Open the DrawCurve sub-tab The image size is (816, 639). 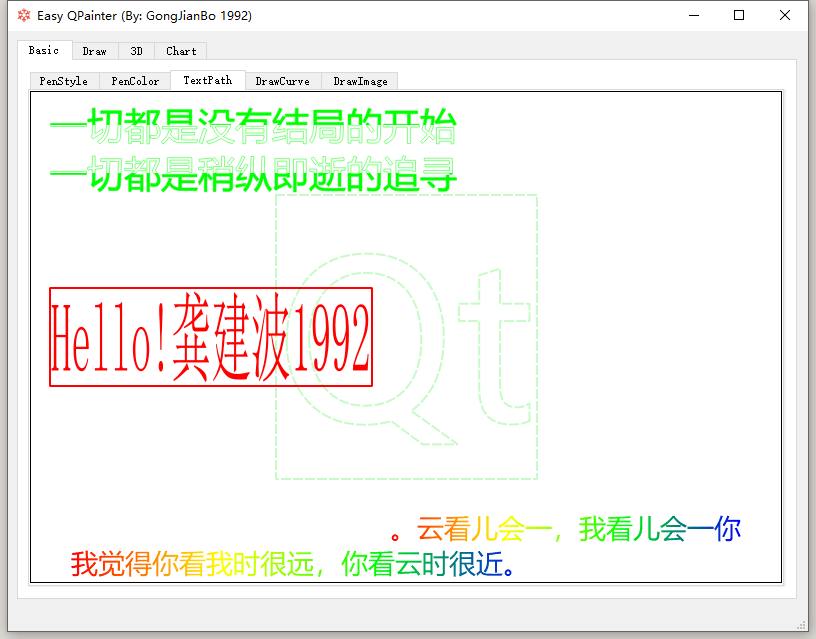point(283,81)
